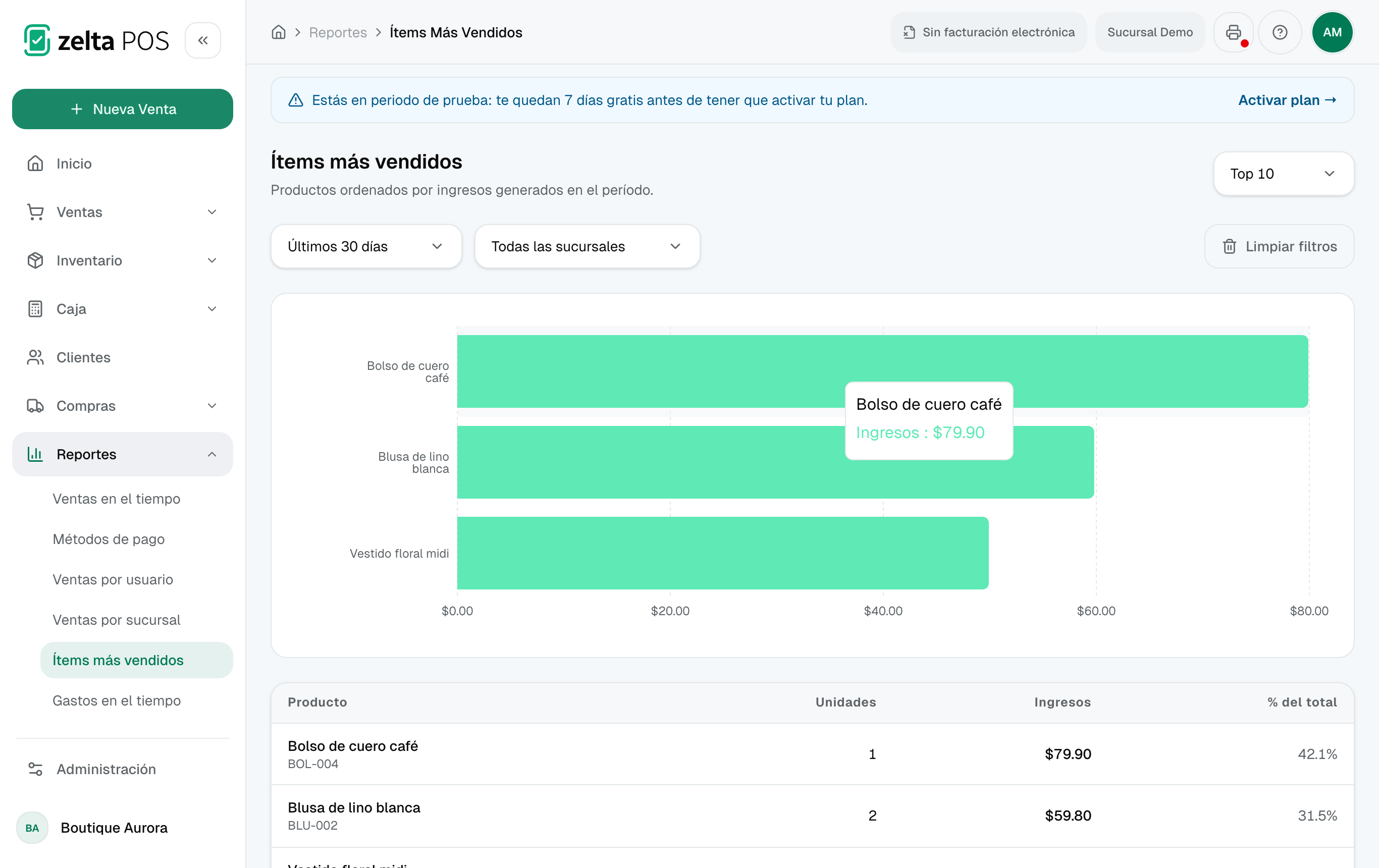The height and width of the screenshot is (868, 1379).
Task: Expand the Inventario section
Action: point(123,260)
